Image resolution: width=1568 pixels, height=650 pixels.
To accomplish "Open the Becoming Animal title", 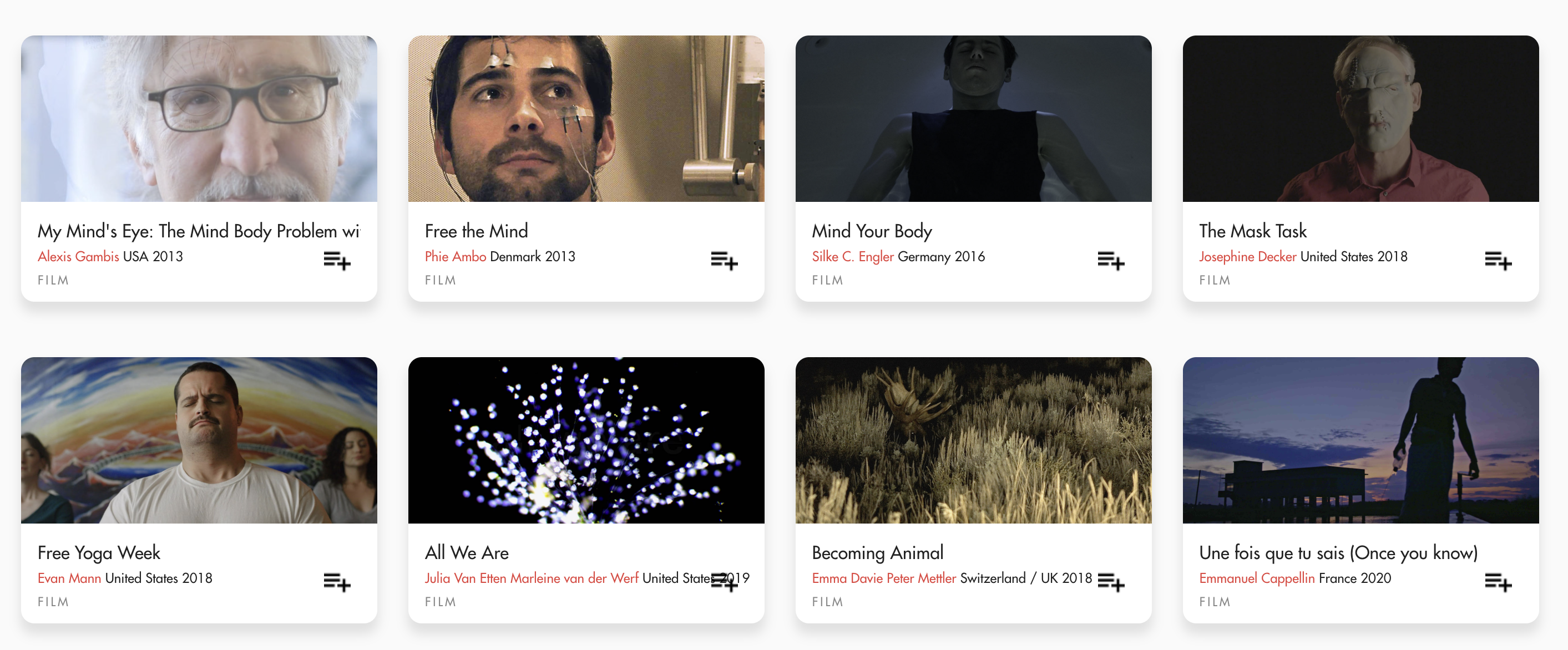I will point(877,552).
